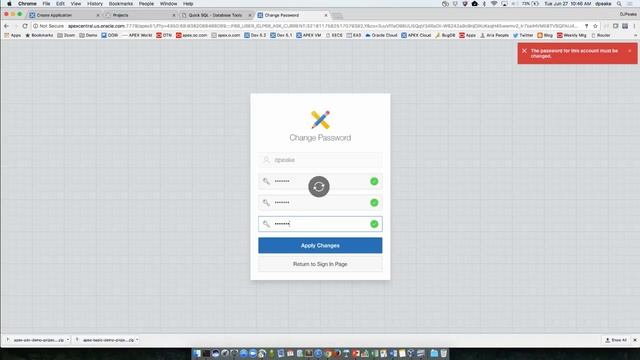Viewport: 640px width, 360px height.
Task: Open the Demo bookmark folder
Action: pyautogui.click(x=88, y=35)
